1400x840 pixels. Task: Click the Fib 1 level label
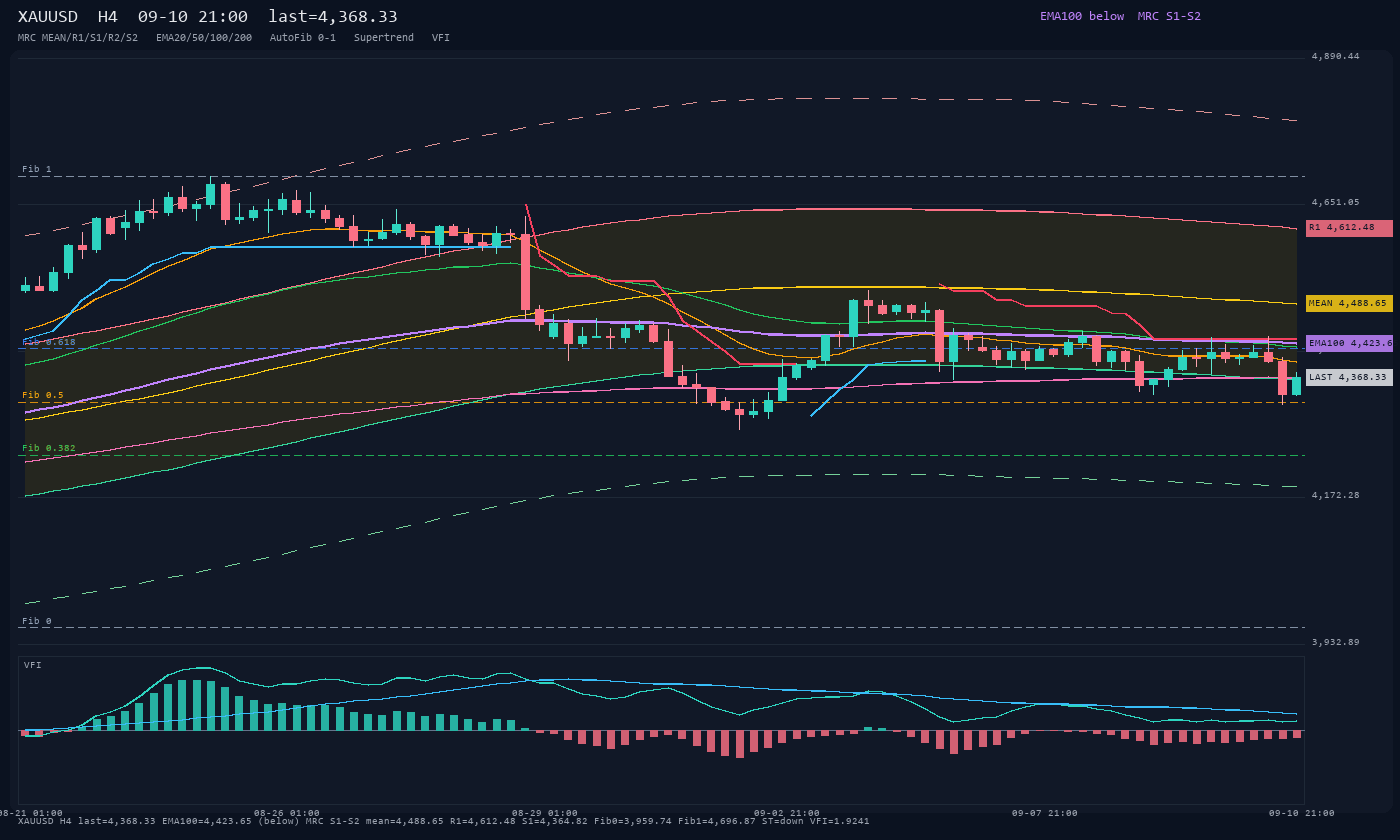click(x=37, y=169)
